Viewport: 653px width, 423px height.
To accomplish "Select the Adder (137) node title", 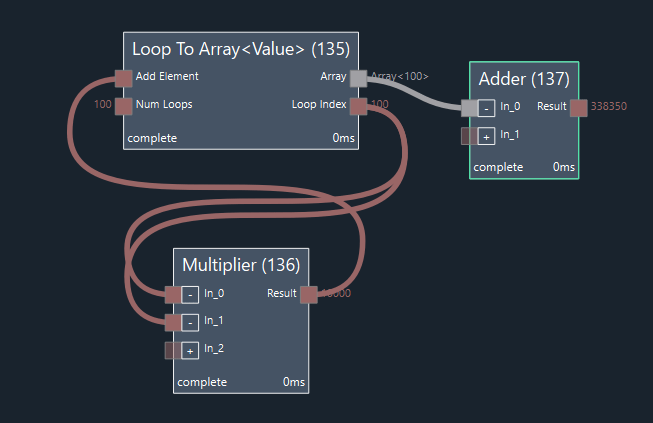I will (x=523, y=78).
